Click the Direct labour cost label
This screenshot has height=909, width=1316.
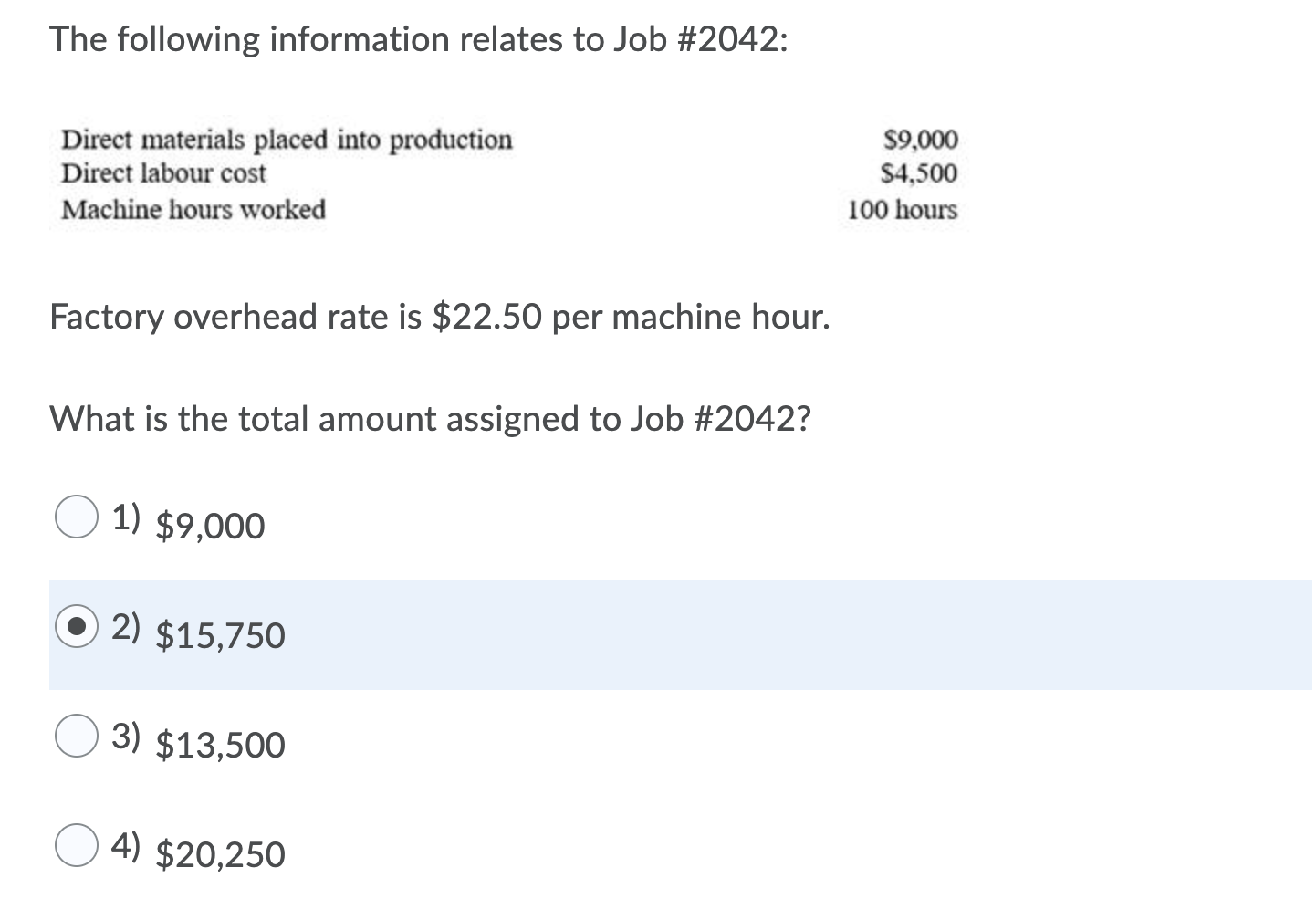(163, 172)
